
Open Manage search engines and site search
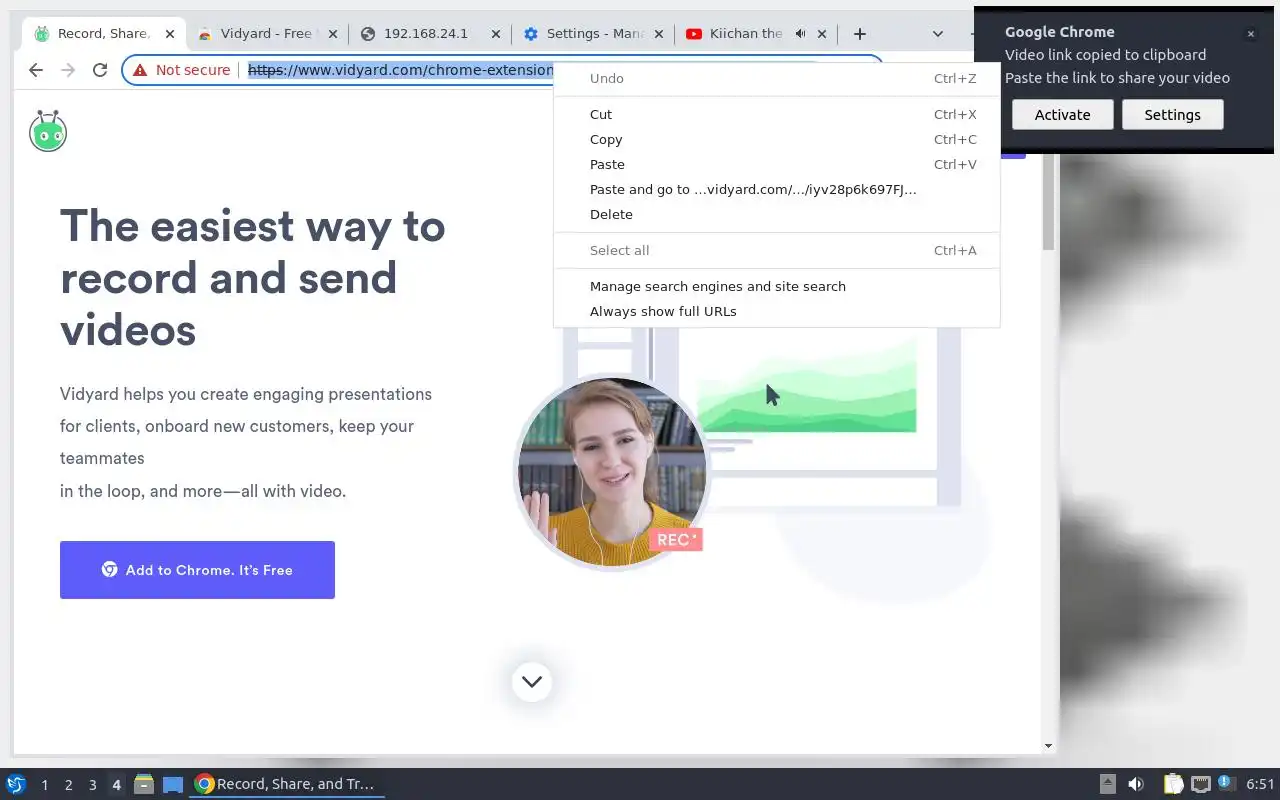coord(776,286)
